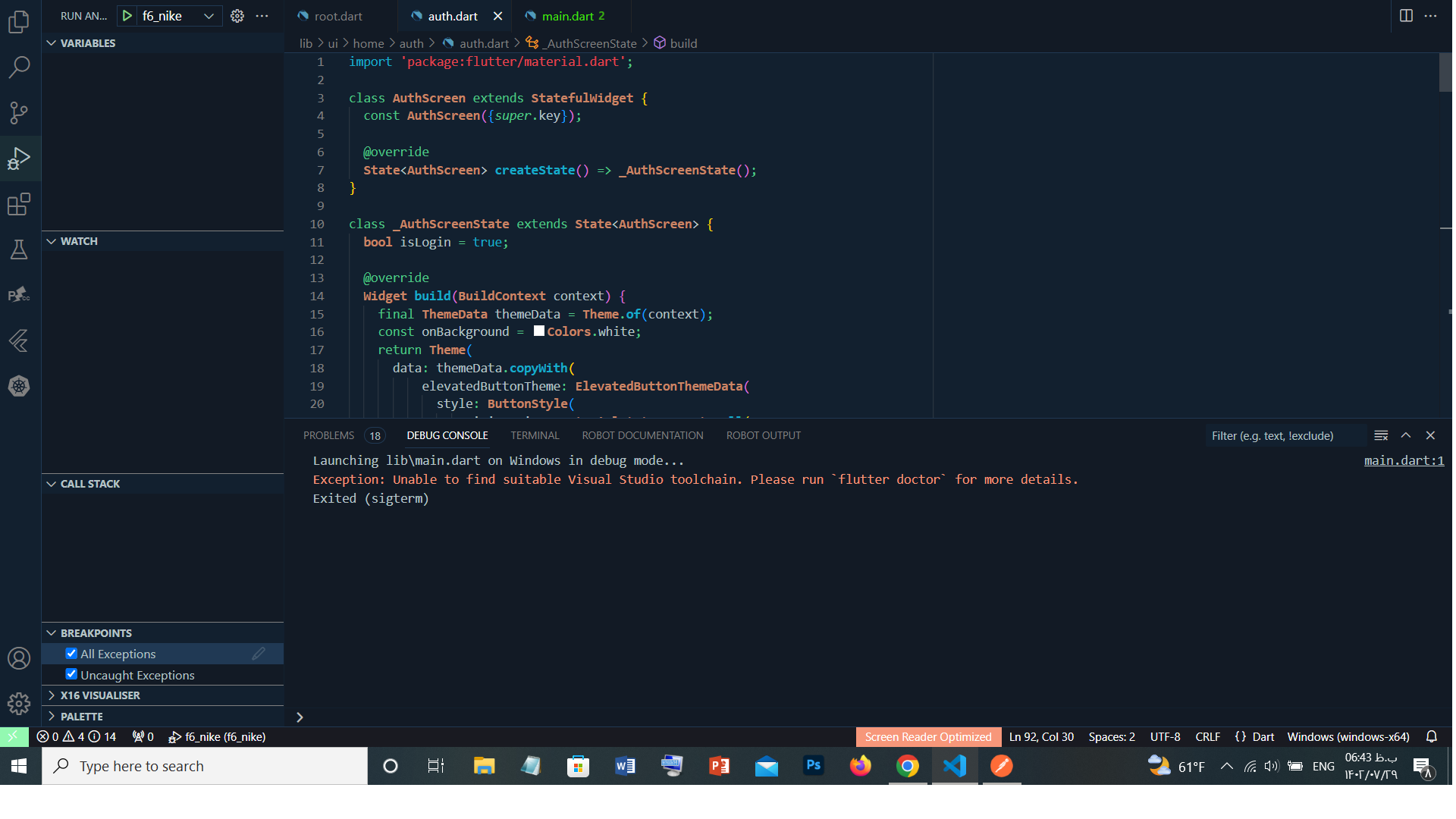Click Screen Reader Optimized status item
The width and height of the screenshot is (1456, 819).
click(928, 737)
